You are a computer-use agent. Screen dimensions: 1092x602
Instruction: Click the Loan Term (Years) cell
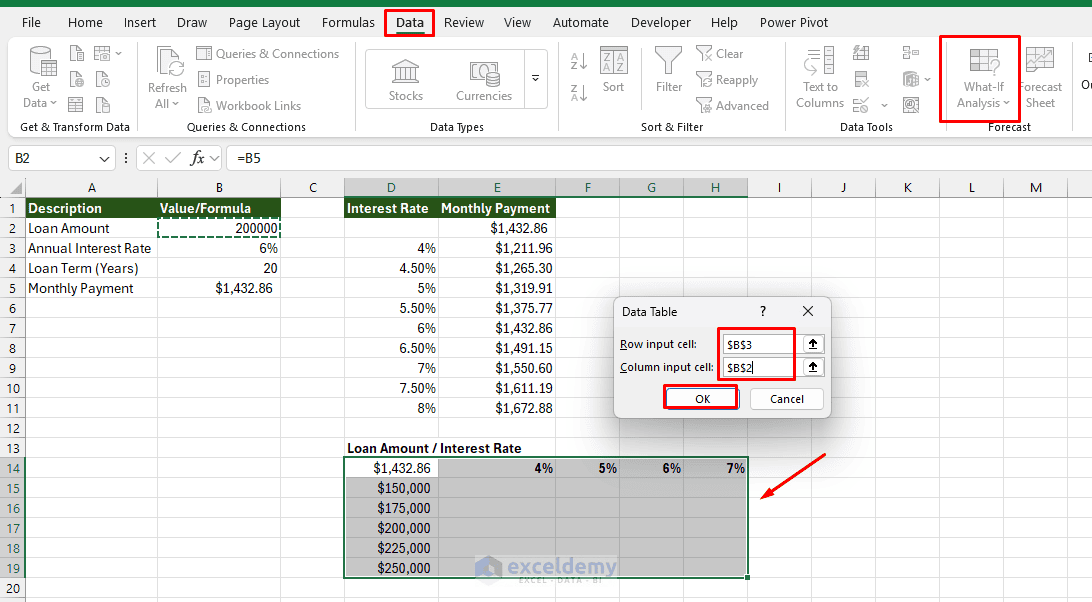pos(91,268)
